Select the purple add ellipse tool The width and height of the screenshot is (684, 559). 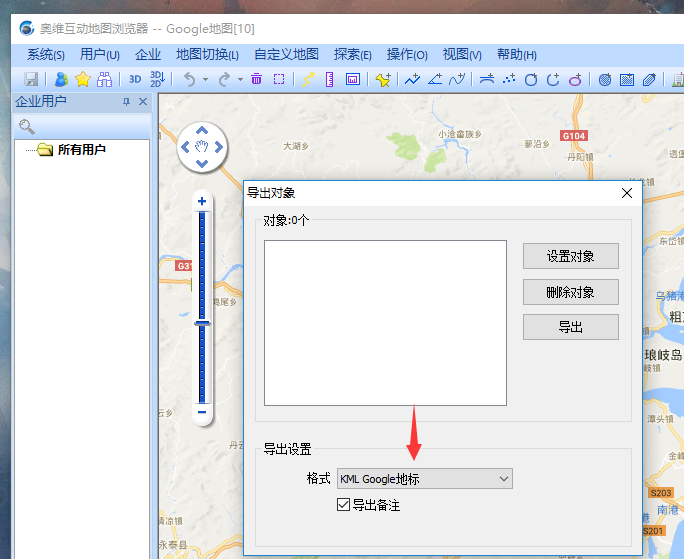(575, 79)
